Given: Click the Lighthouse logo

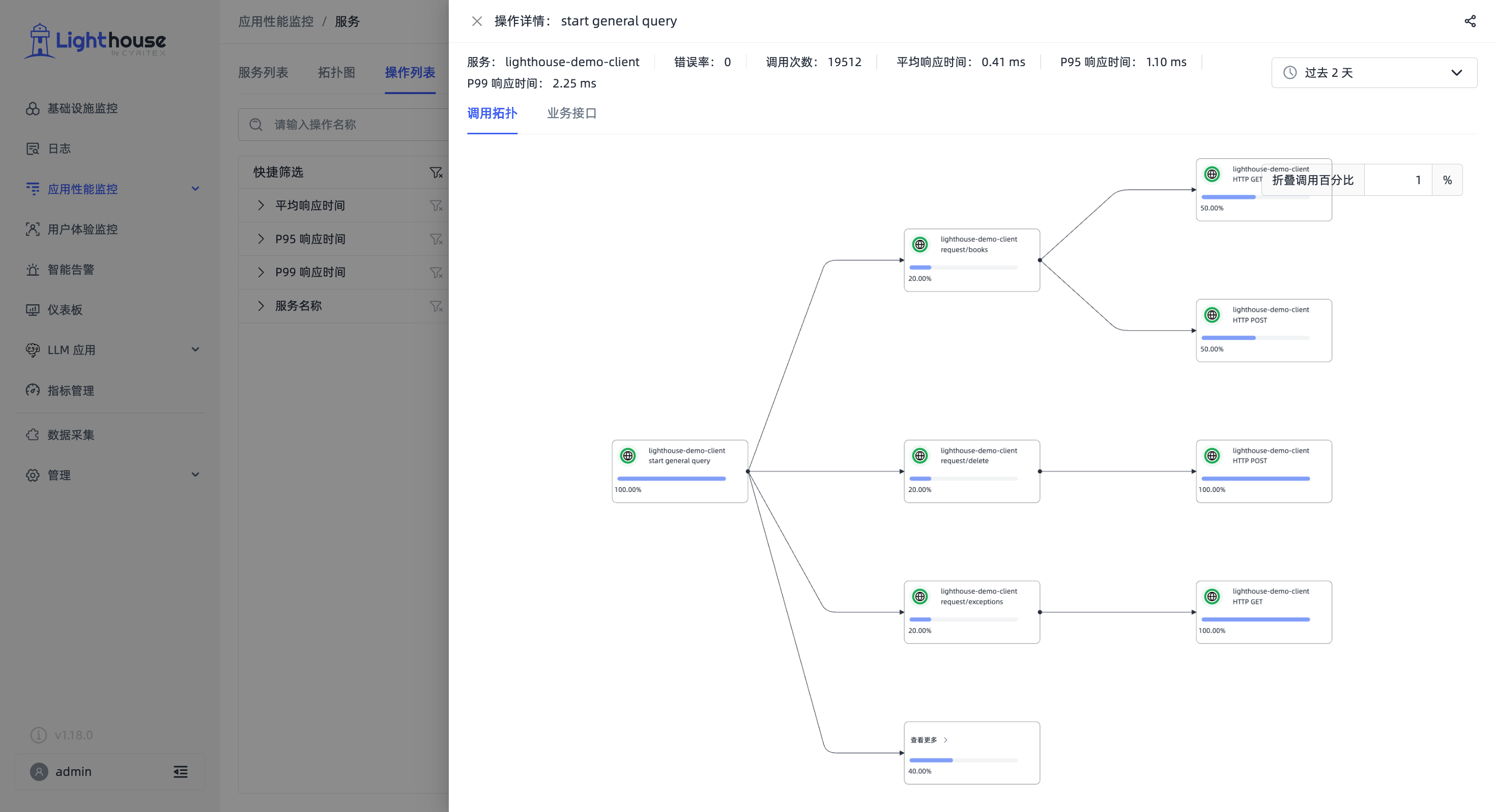Looking at the screenshot, I should pos(95,41).
